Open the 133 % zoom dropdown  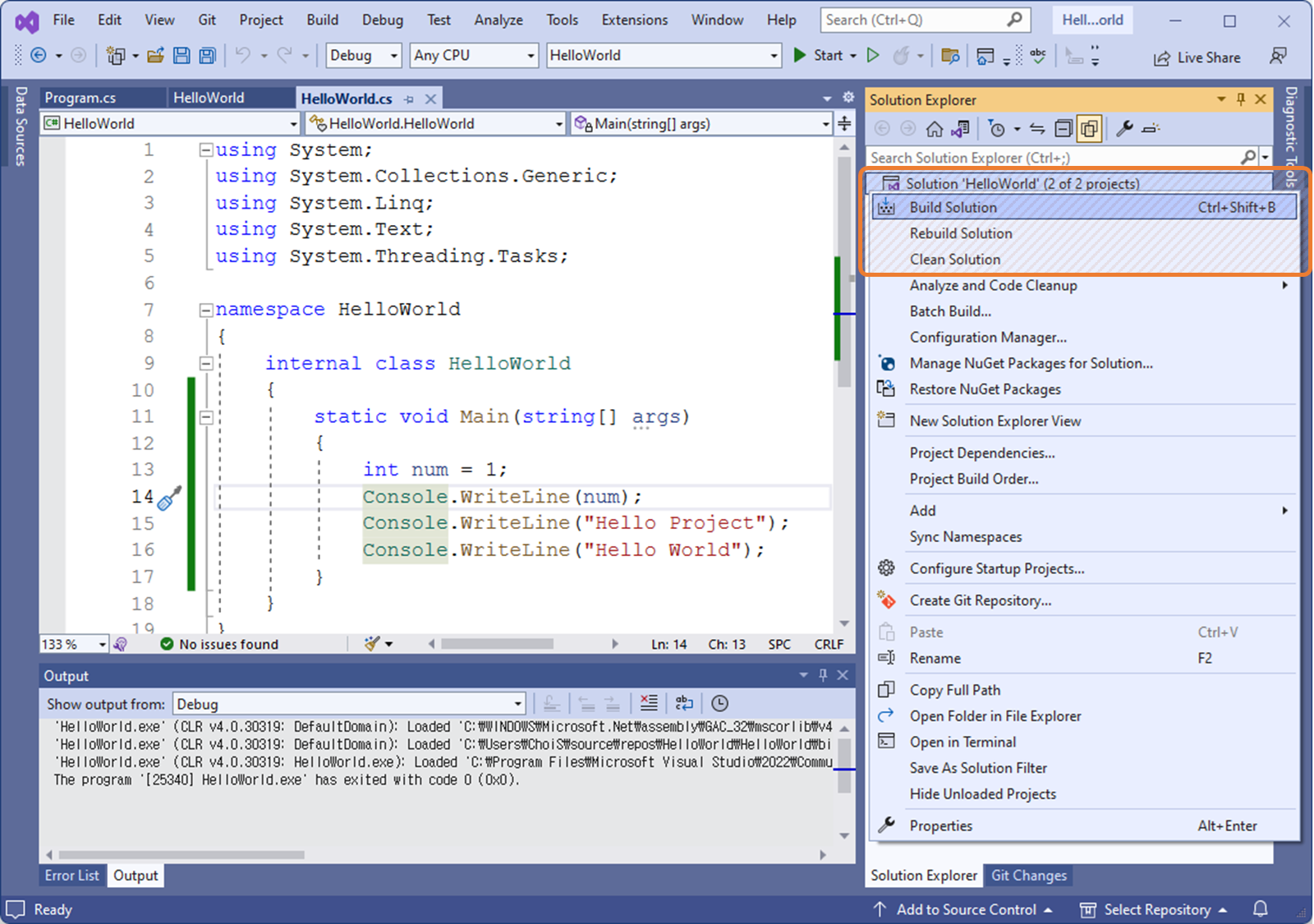click(74, 644)
